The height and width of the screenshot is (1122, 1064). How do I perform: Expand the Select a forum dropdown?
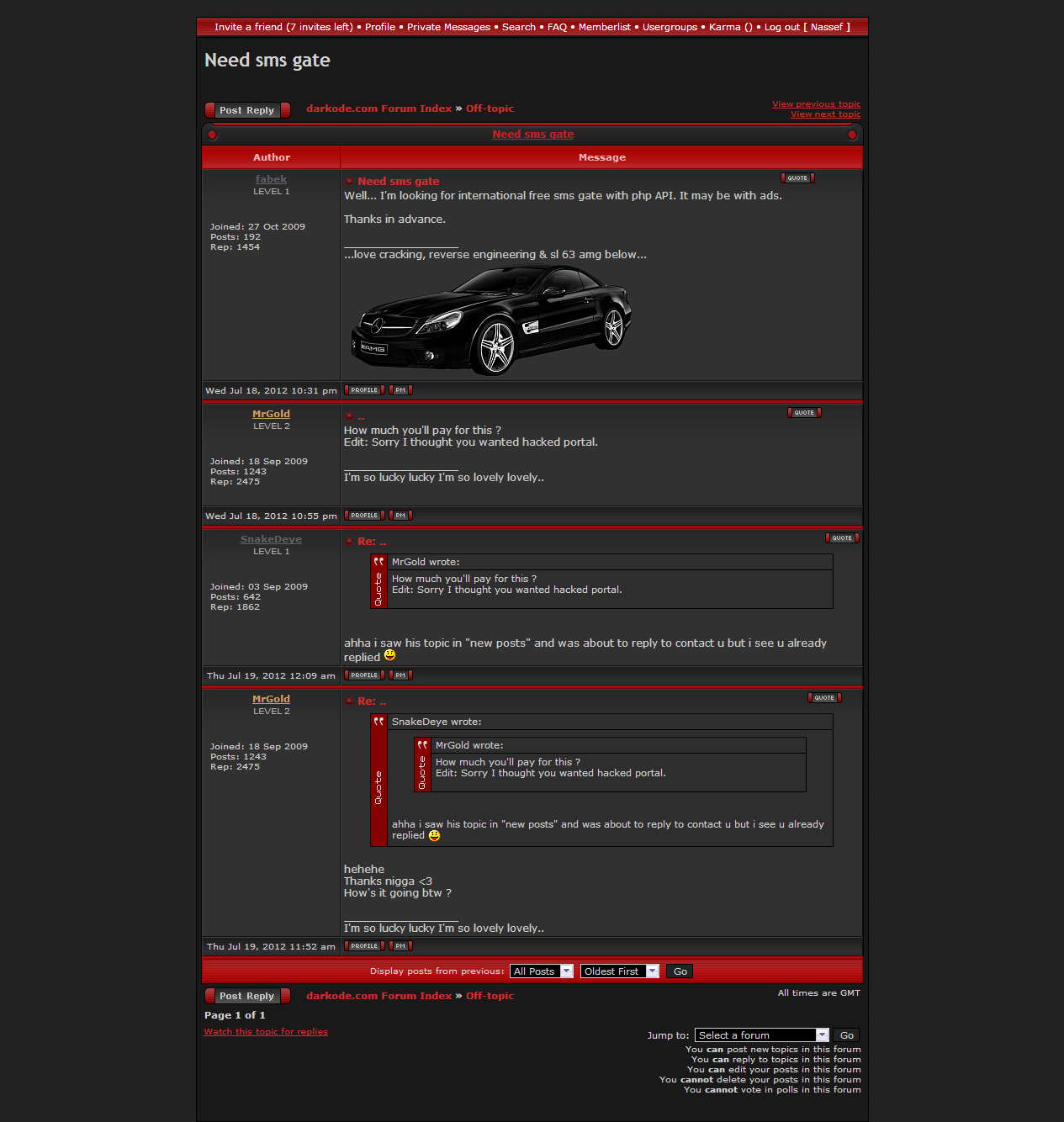tap(762, 1035)
